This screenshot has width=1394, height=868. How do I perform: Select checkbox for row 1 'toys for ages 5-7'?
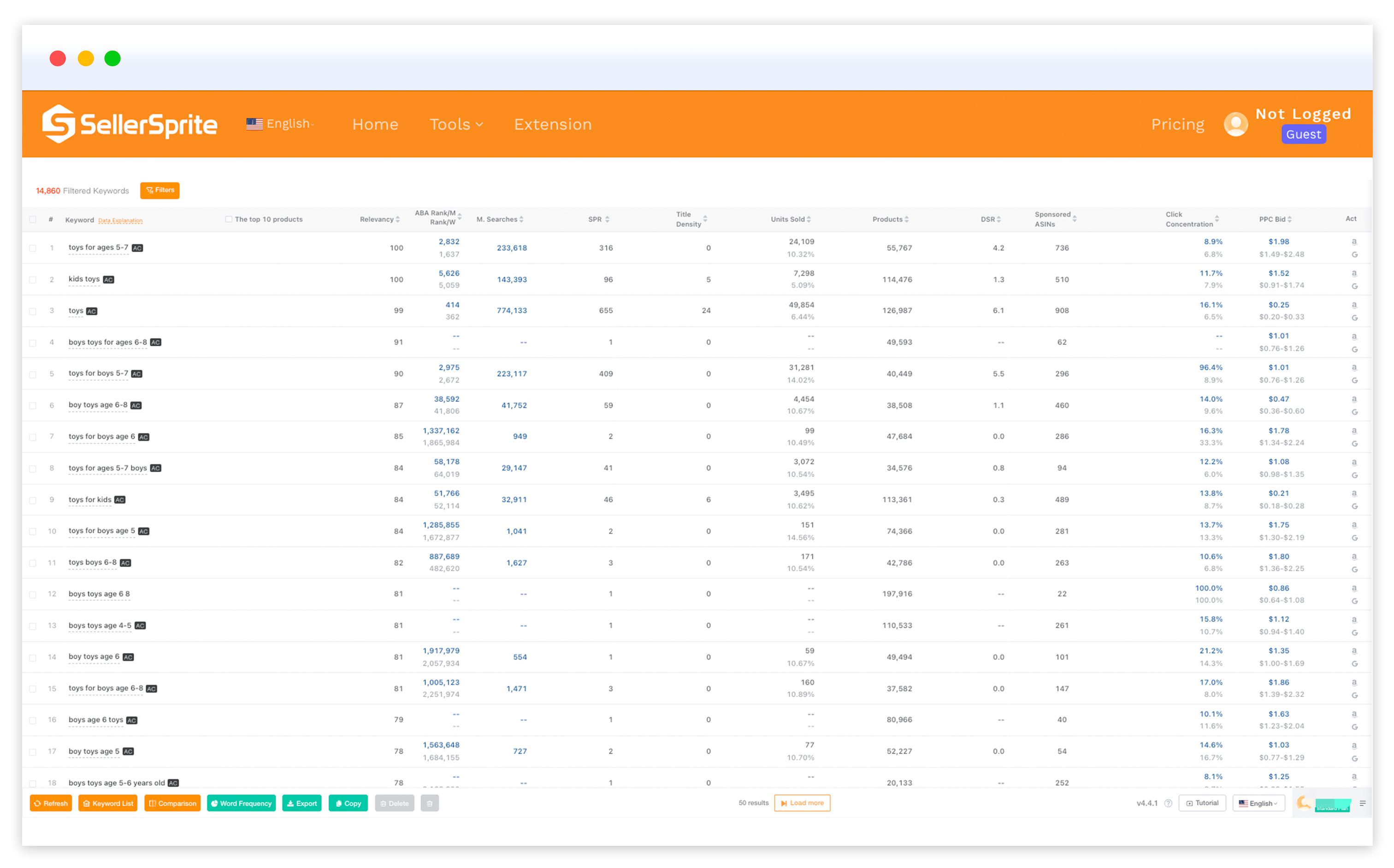point(33,248)
